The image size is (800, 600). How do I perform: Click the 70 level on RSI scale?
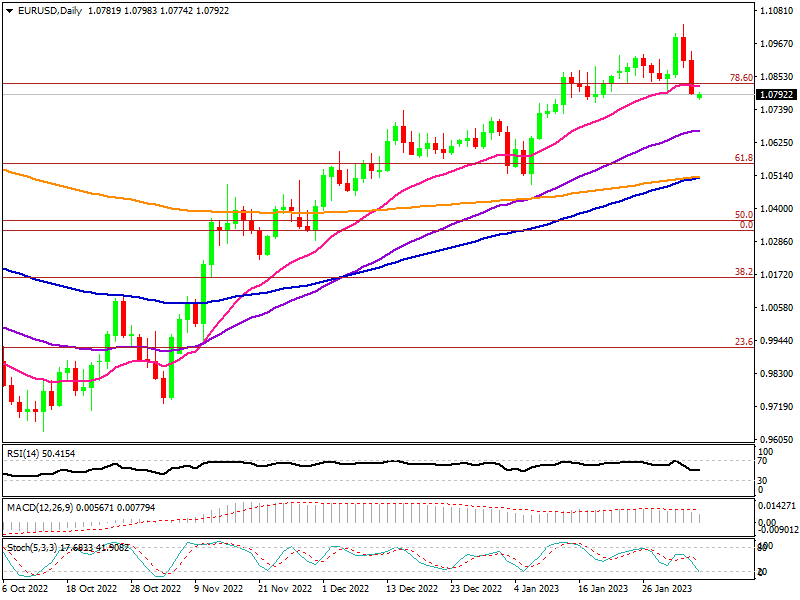pyautogui.click(x=762, y=462)
